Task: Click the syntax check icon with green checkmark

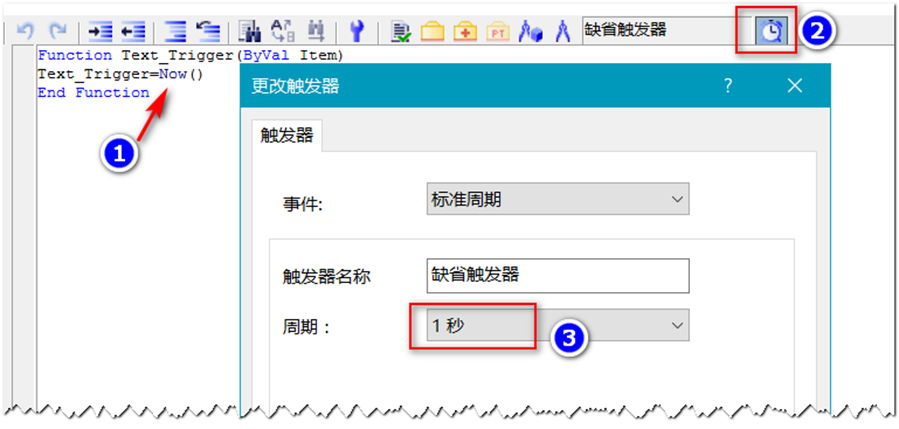Action: (401, 31)
